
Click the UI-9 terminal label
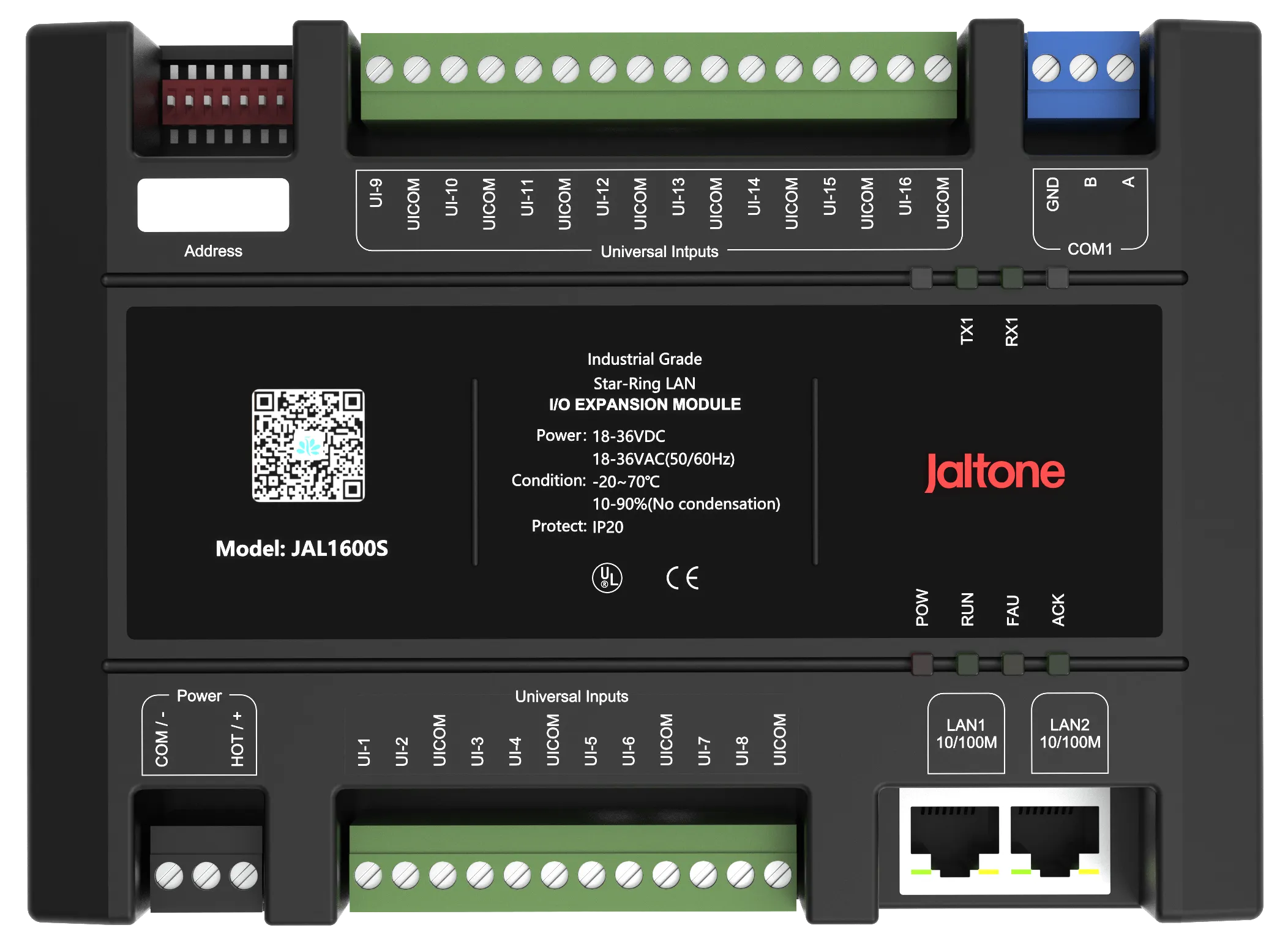pyautogui.click(x=376, y=193)
